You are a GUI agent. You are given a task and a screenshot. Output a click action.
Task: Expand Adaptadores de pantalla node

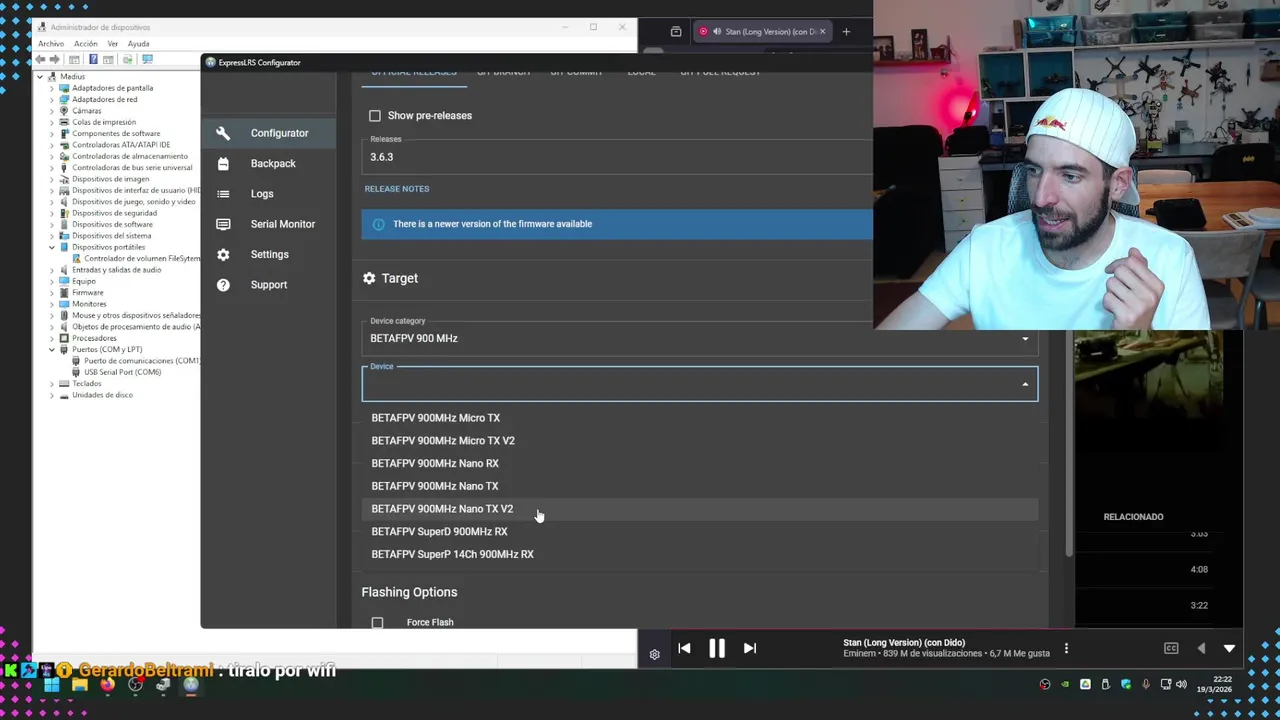[x=52, y=88]
